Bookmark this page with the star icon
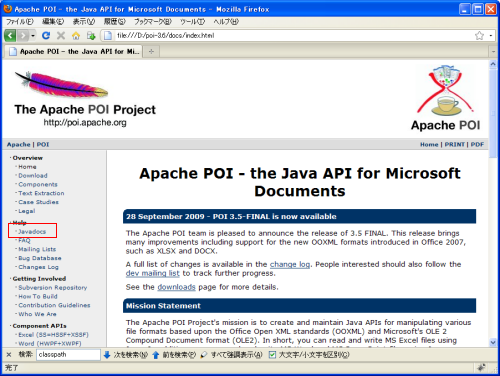 pyautogui.click(x=479, y=35)
